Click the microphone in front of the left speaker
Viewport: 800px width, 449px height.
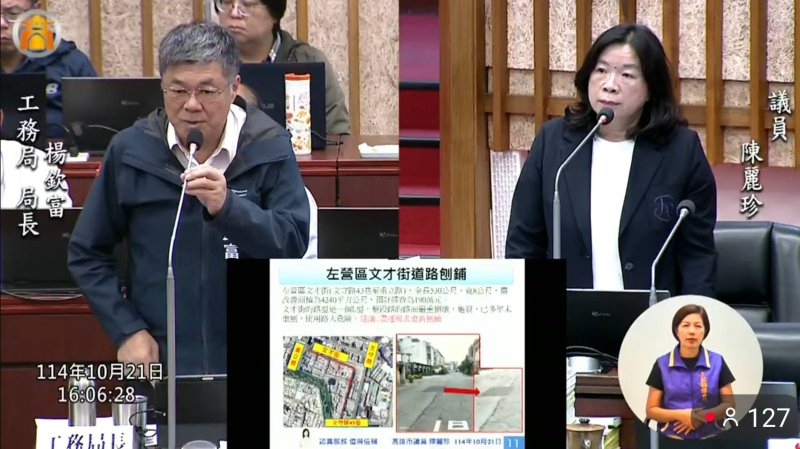coord(194,141)
